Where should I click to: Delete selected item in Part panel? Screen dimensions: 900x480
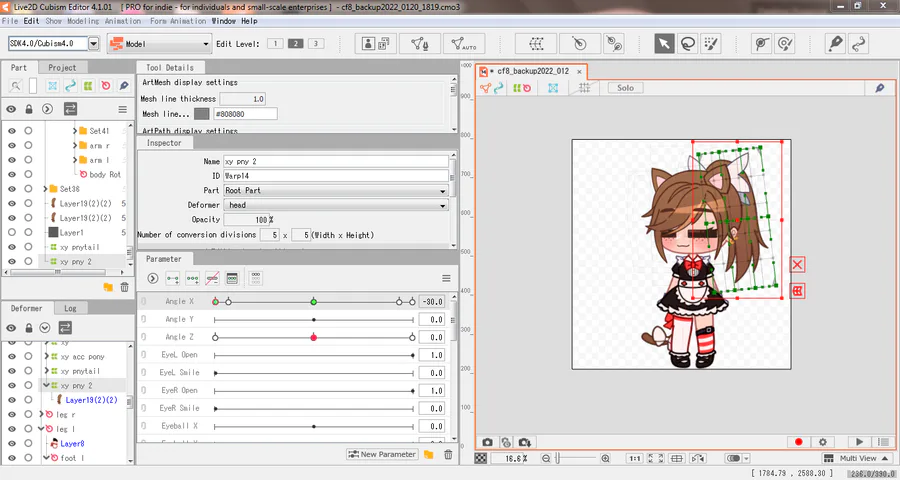pos(125,287)
